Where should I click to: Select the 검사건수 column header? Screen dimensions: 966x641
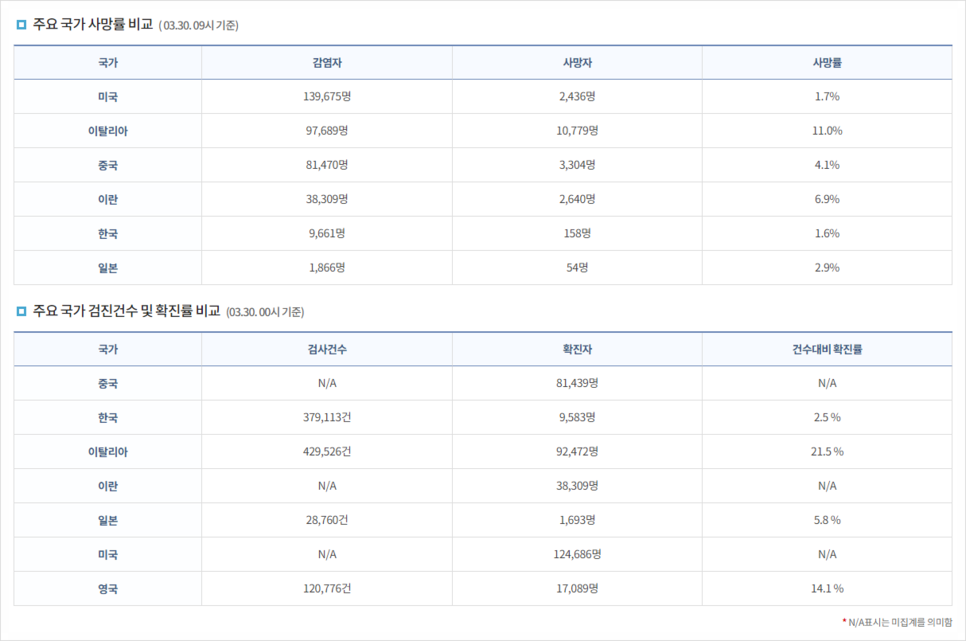click(327, 349)
